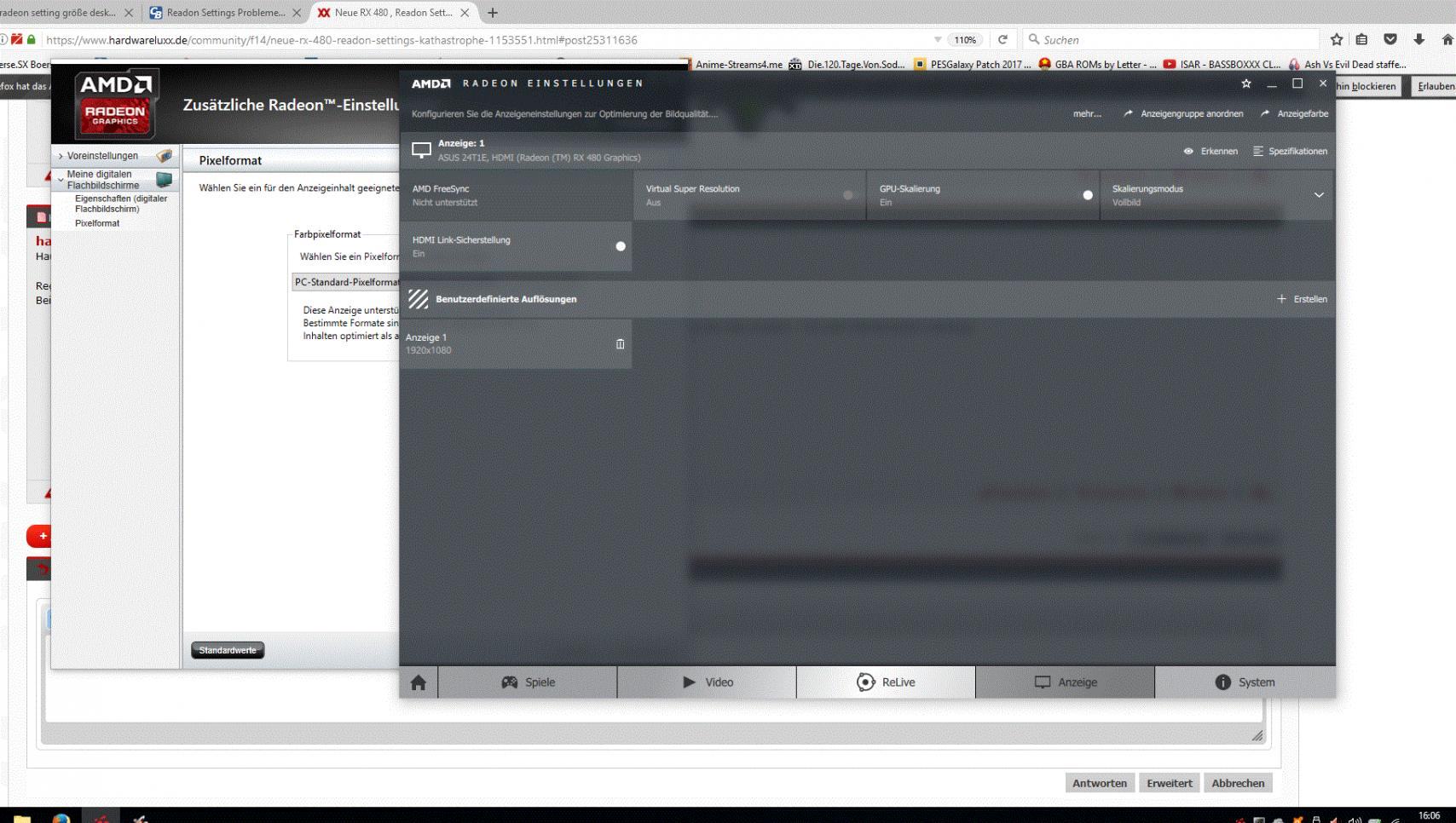
Task: Click Anzeigengruppe anordnen
Action: 1183,113
